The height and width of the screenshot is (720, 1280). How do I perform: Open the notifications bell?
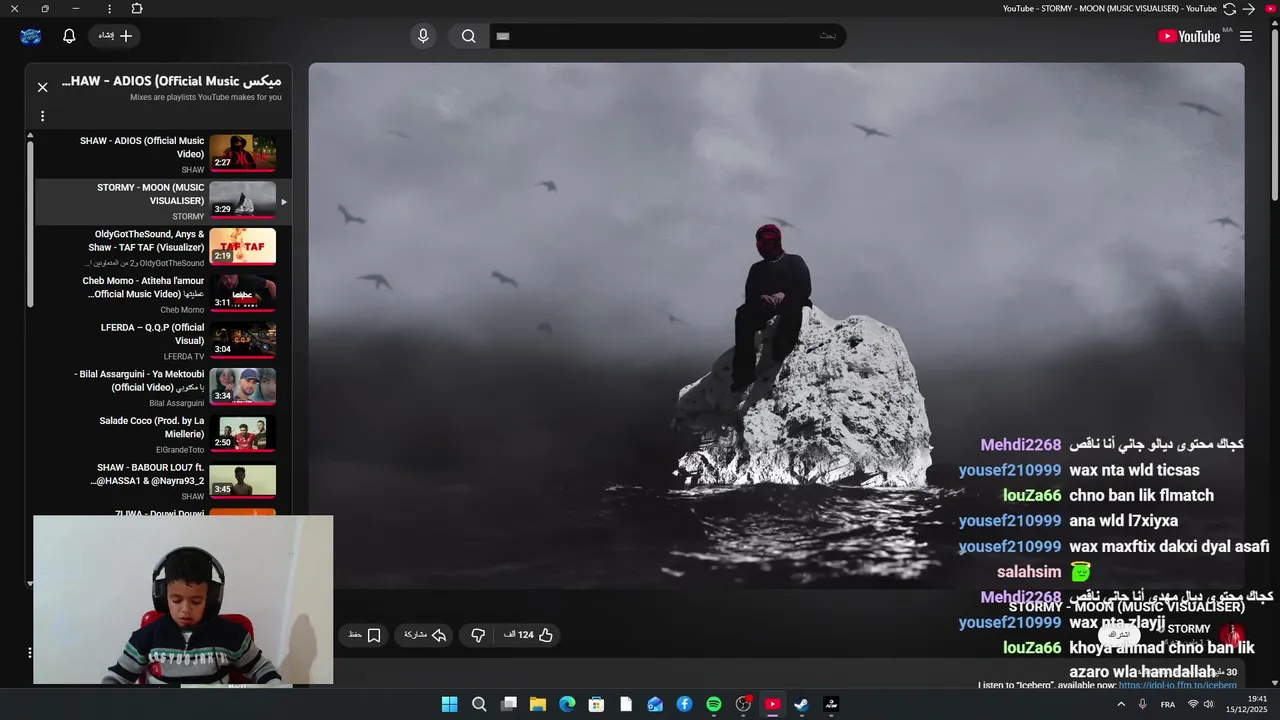point(69,36)
